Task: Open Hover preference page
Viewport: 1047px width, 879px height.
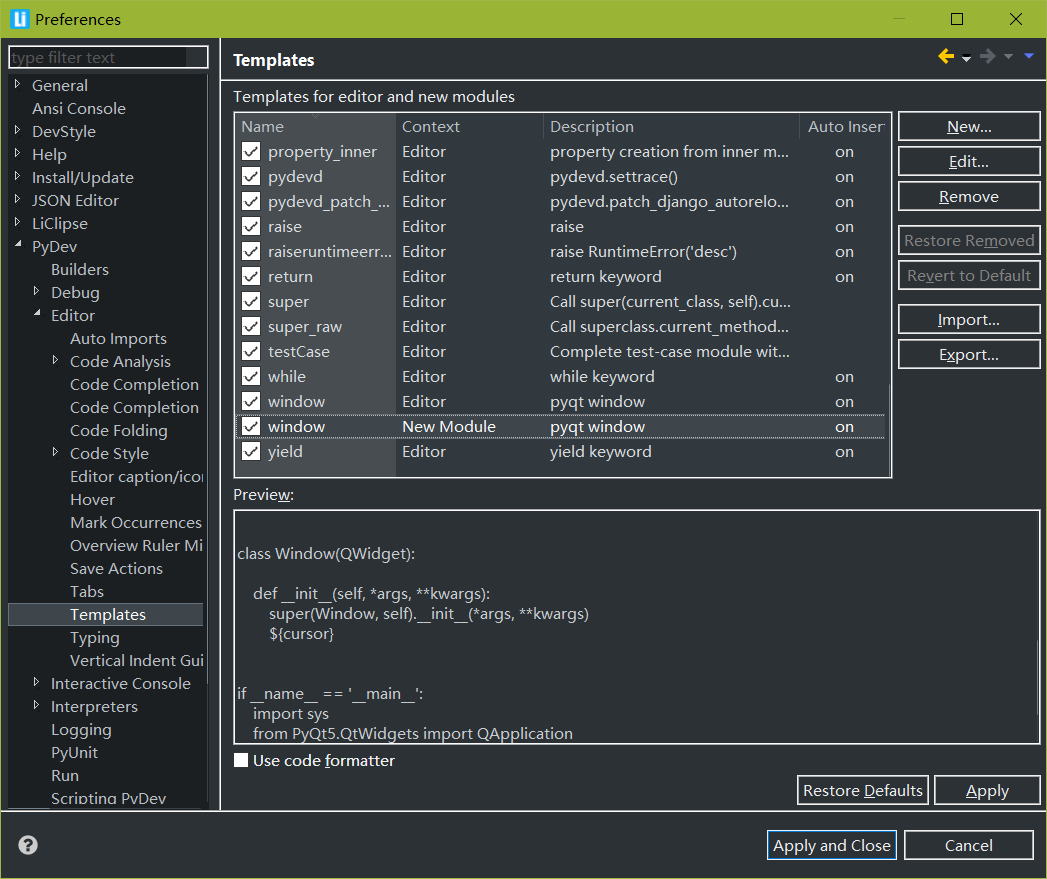Action: (x=92, y=500)
